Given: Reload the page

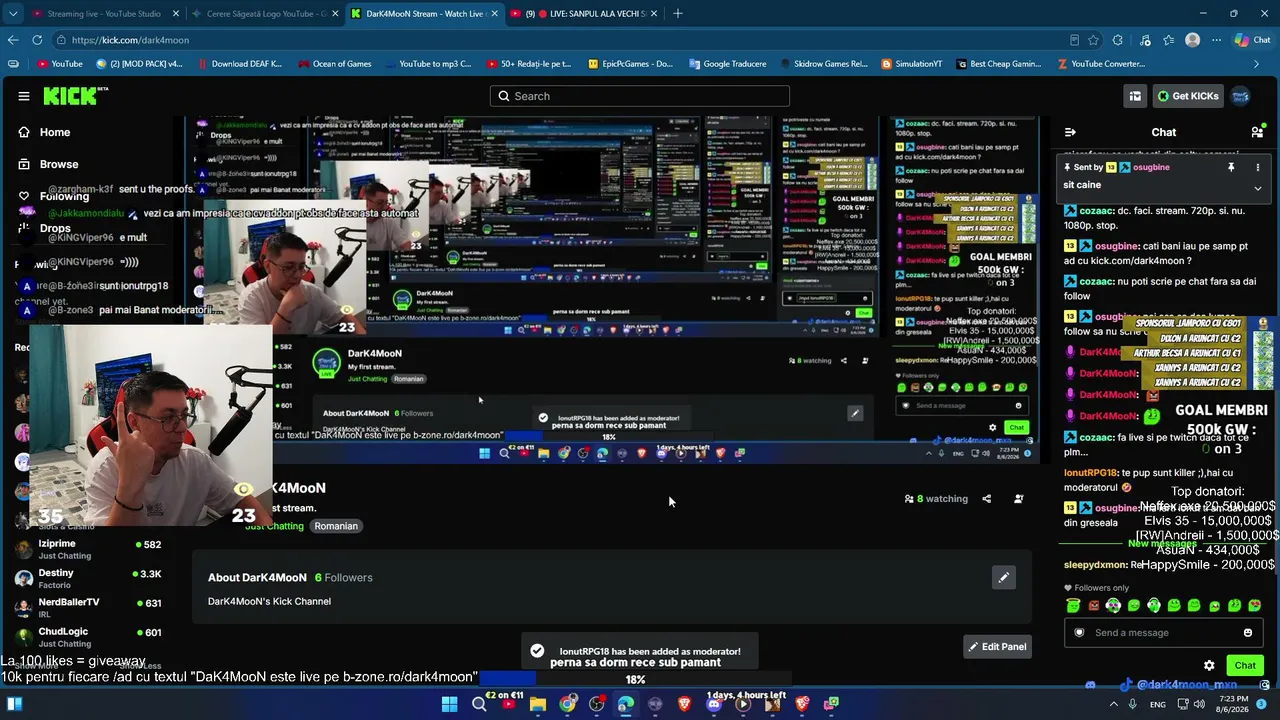Looking at the screenshot, I should (x=37, y=40).
